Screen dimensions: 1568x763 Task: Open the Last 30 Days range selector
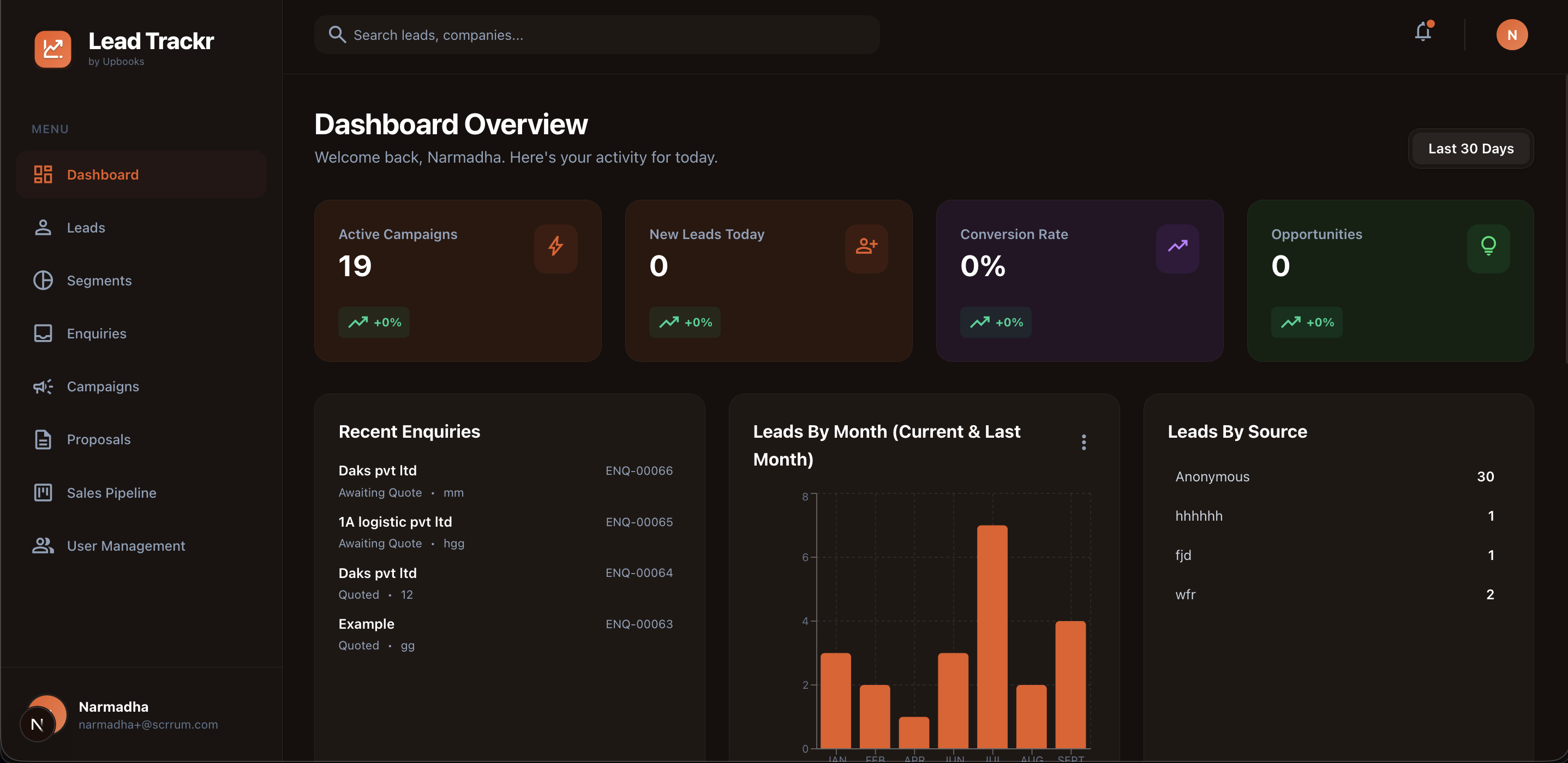coord(1470,148)
